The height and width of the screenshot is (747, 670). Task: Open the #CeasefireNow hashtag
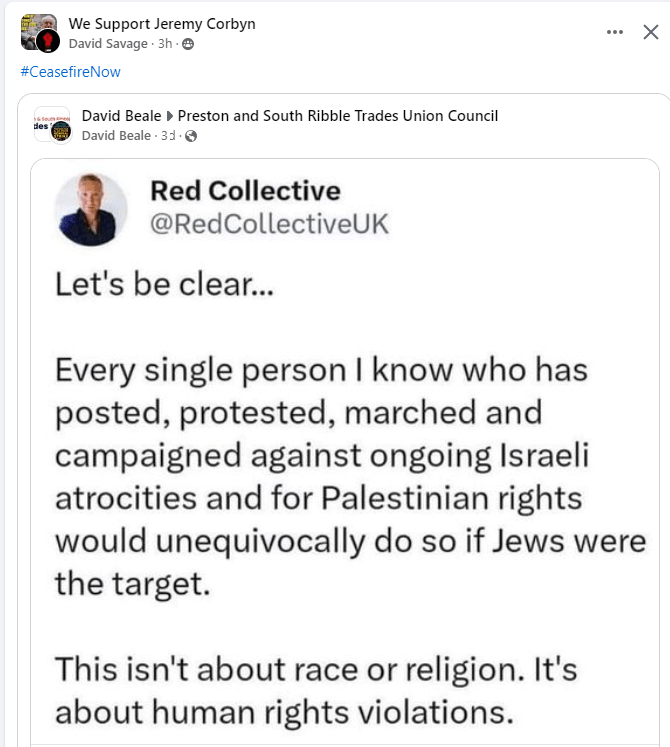(70, 72)
